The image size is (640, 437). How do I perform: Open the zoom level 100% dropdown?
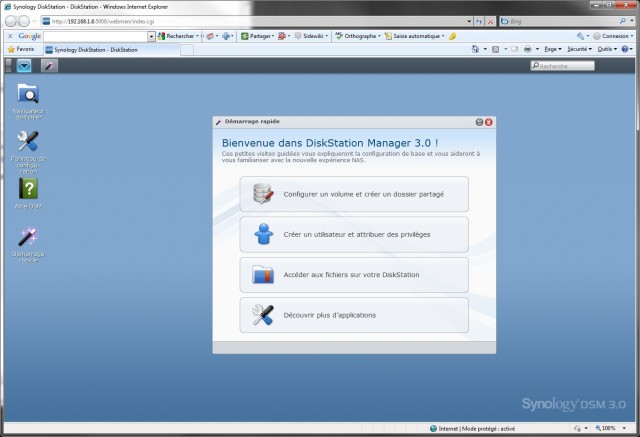624,428
